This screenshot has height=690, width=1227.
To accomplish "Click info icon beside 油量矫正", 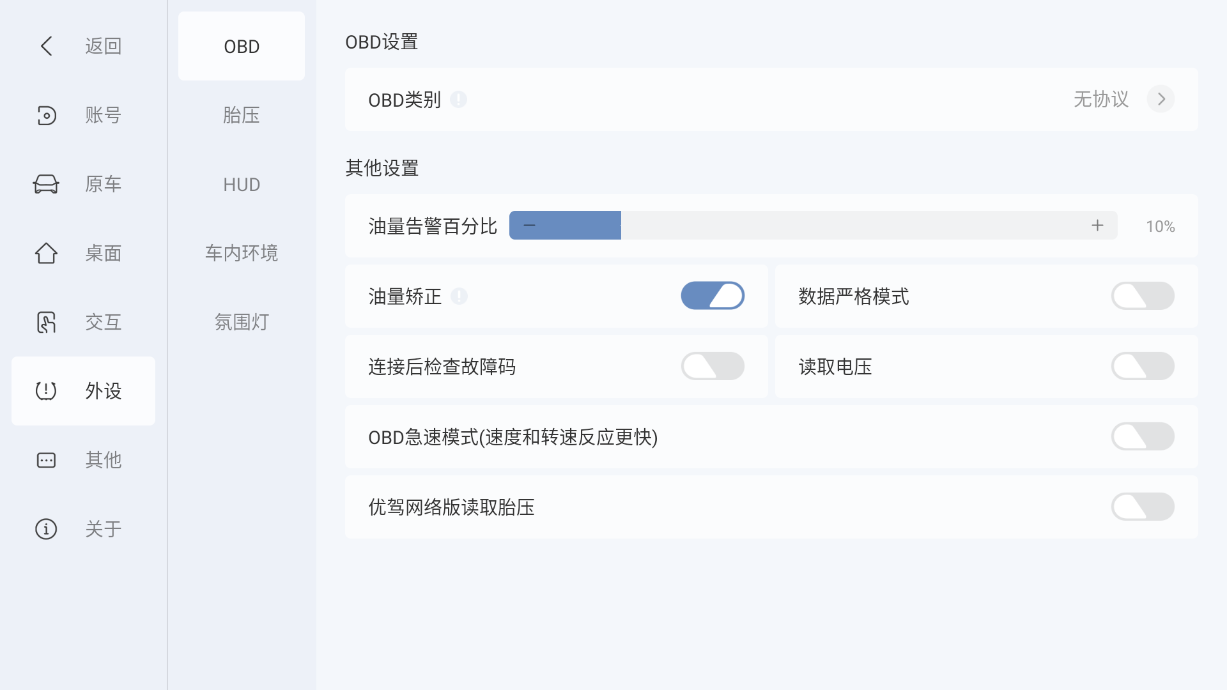I will point(458,296).
